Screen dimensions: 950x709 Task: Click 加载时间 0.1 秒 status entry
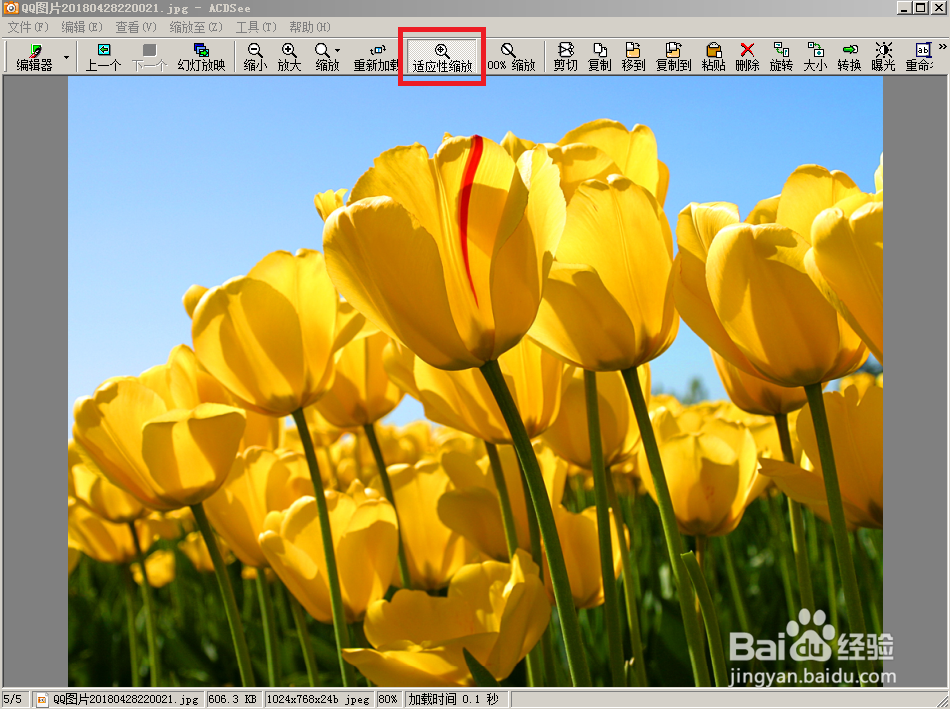coord(453,699)
